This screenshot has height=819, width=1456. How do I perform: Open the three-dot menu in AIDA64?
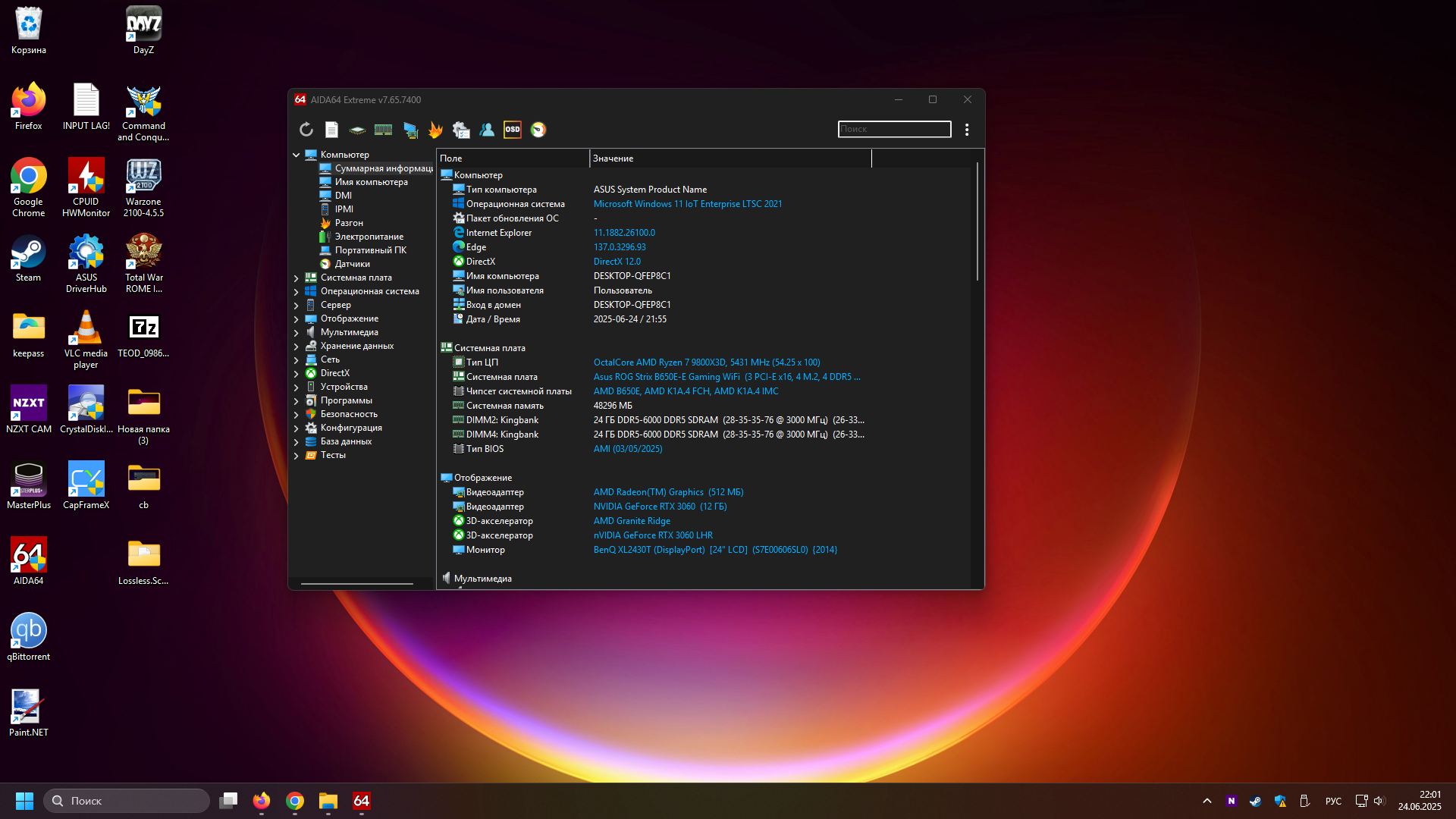pos(967,130)
